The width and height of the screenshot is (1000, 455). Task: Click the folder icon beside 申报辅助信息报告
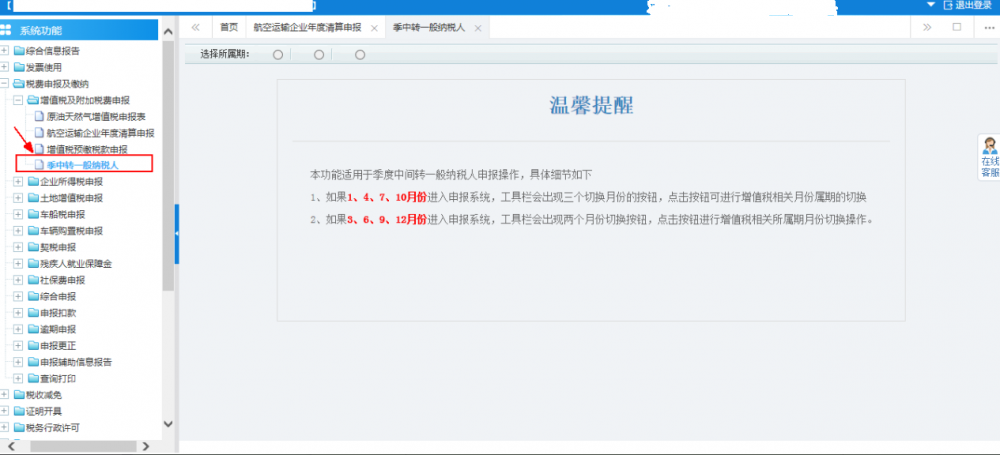[x=34, y=362]
